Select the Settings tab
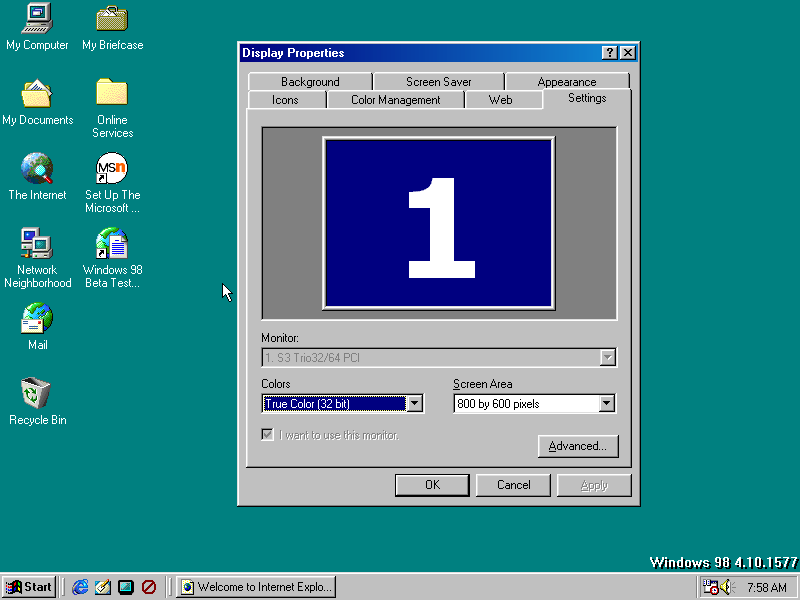The height and width of the screenshot is (600, 800). (587, 98)
